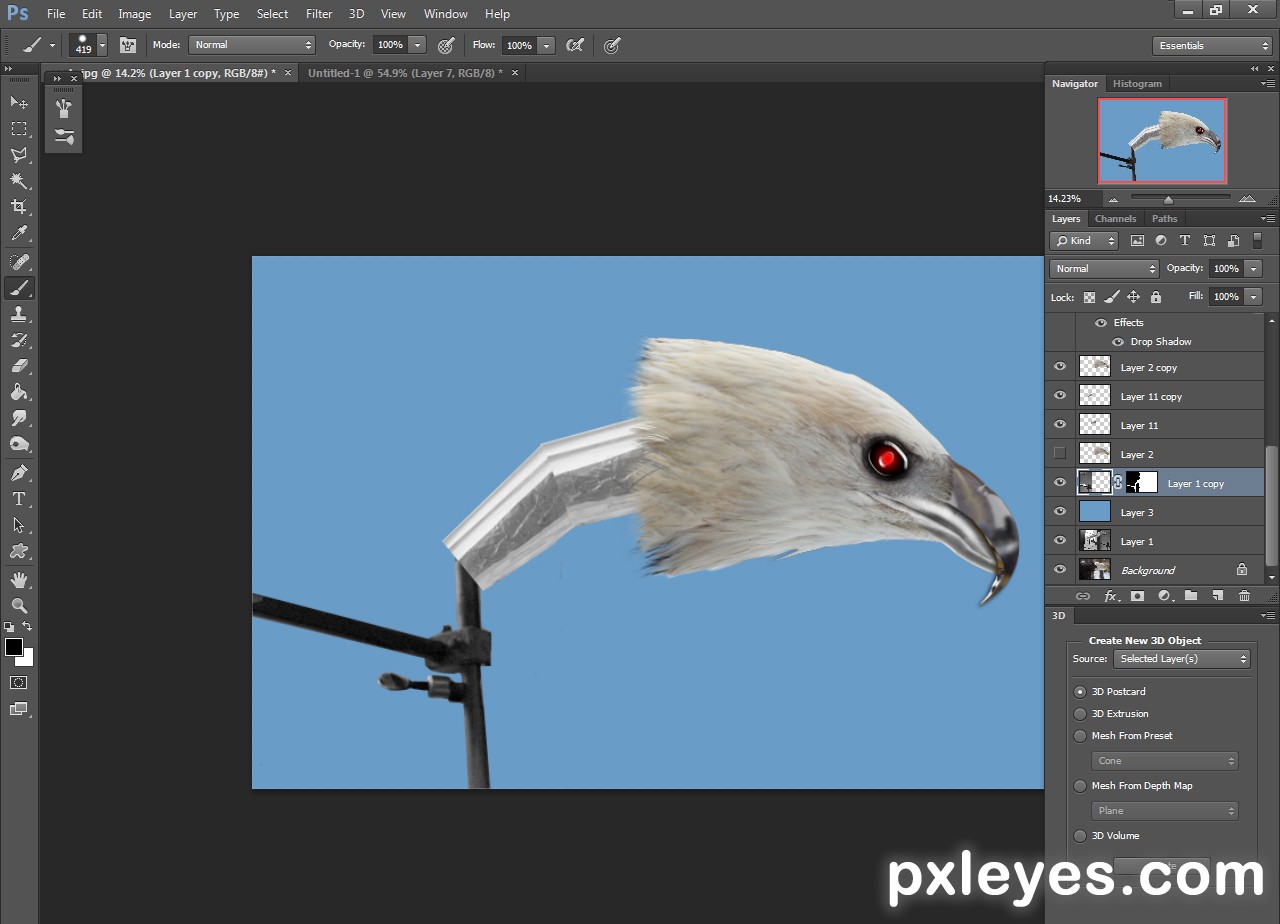The width and height of the screenshot is (1280, 924).
Task: Select the Polygonal Lasso tool
Action: pos(19,154)
